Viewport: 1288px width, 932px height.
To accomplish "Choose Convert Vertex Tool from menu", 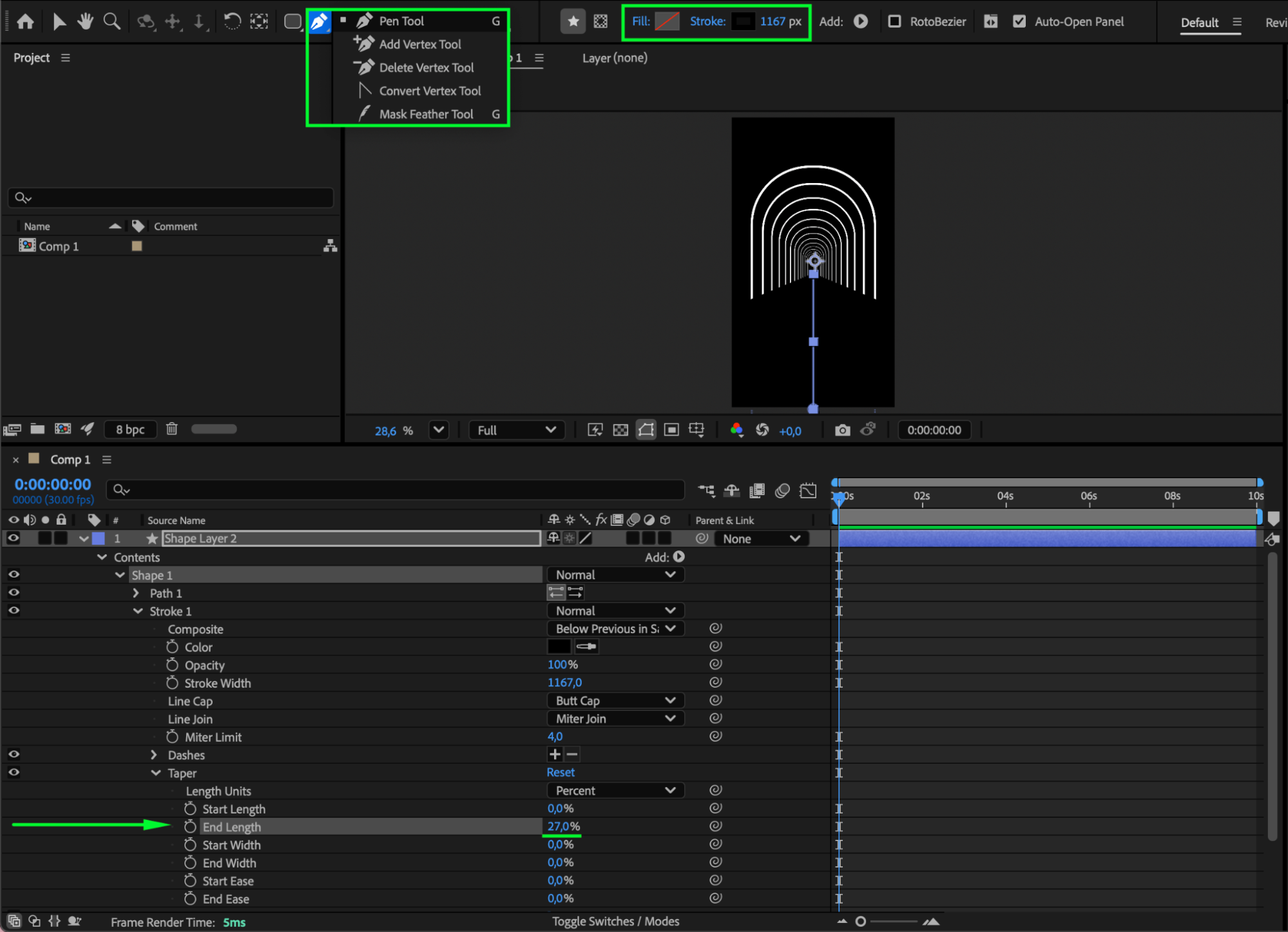I will coord(430,91).
